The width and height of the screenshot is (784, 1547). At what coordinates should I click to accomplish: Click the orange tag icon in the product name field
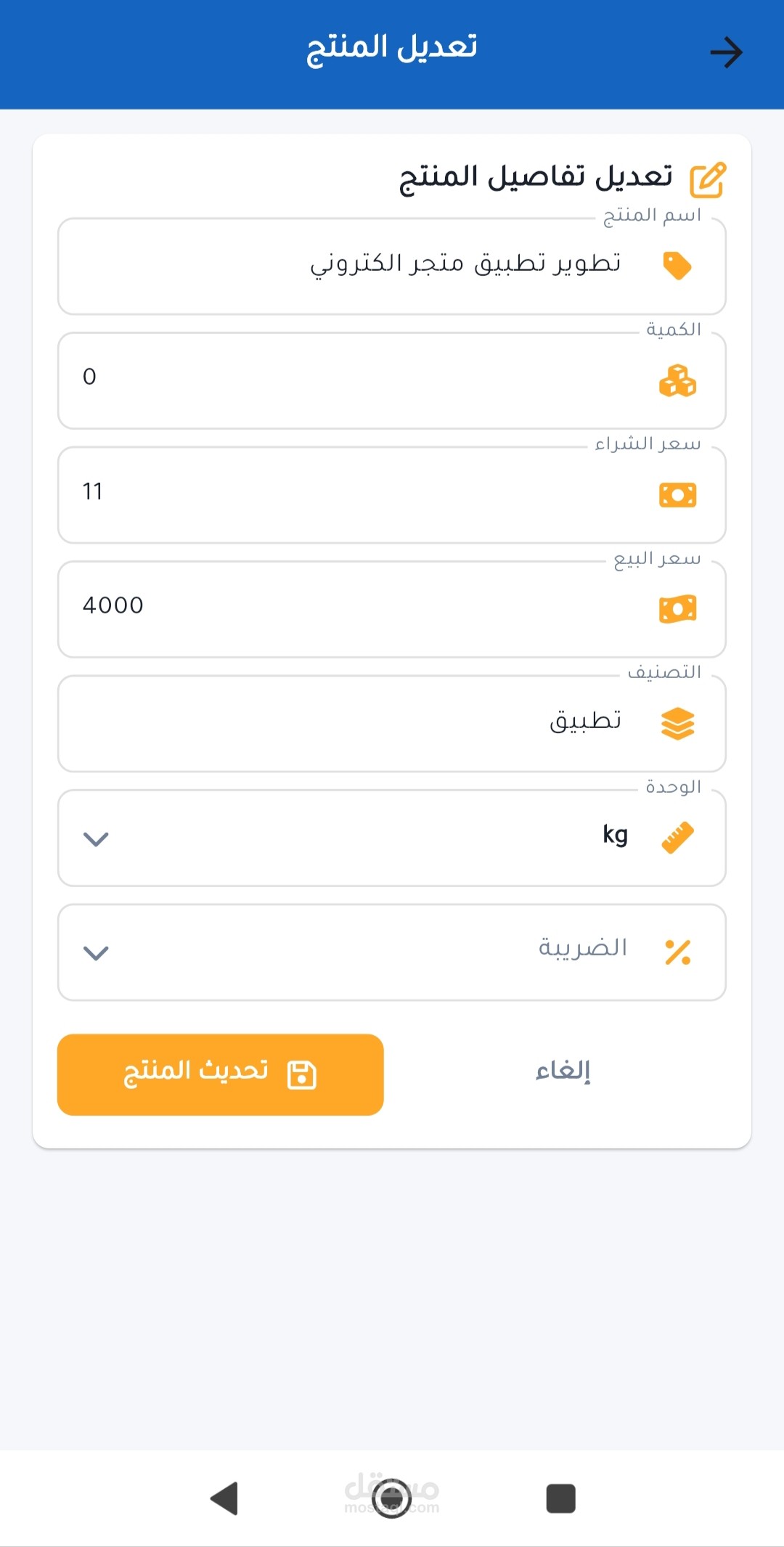click(677, 266)
